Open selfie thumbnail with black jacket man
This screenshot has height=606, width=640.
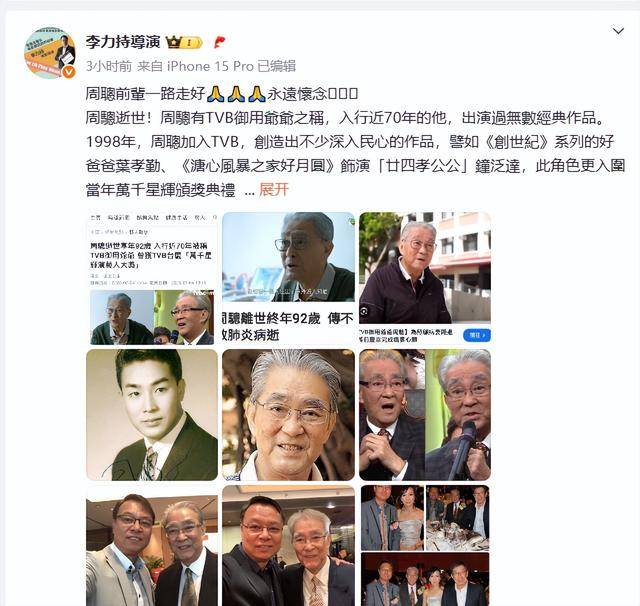289,546
